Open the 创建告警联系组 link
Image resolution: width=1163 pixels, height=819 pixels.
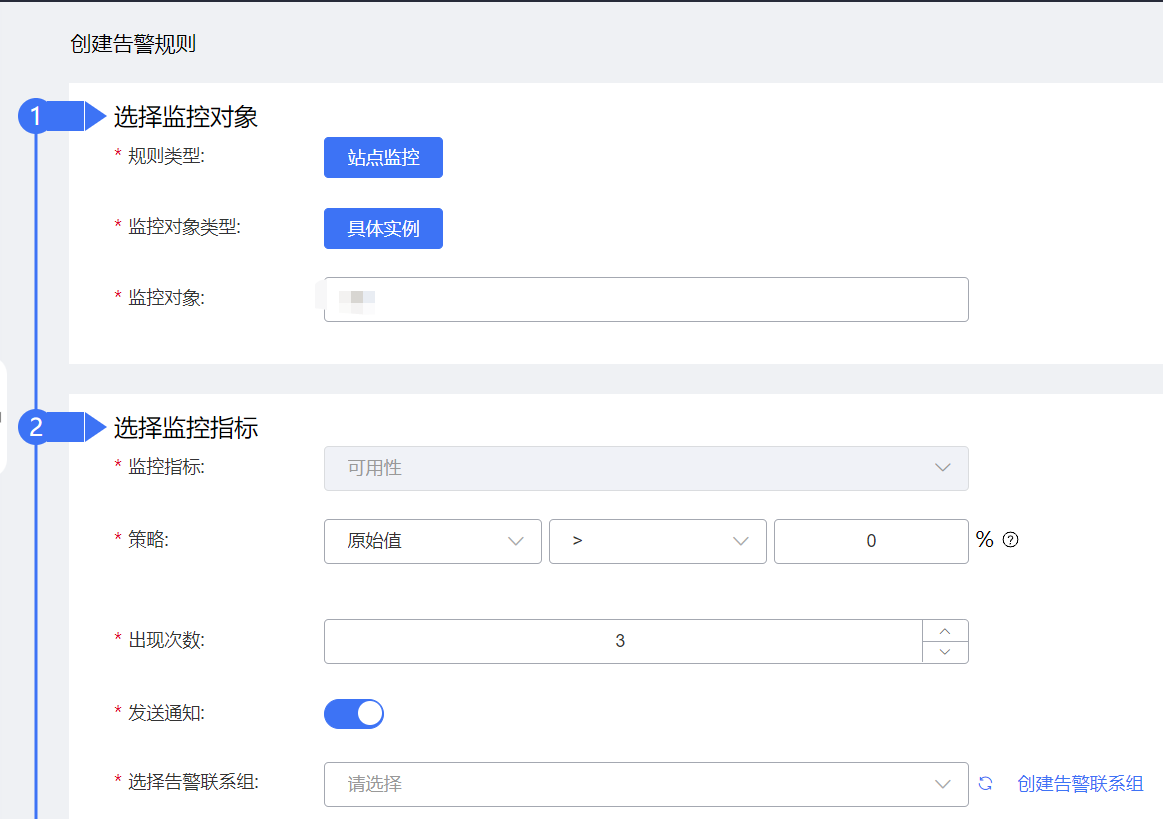tap(1080, 784)
